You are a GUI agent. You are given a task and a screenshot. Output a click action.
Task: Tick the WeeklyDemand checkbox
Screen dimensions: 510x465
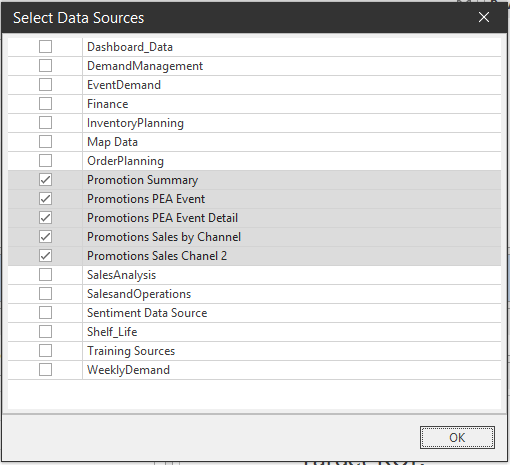point(45,370)
